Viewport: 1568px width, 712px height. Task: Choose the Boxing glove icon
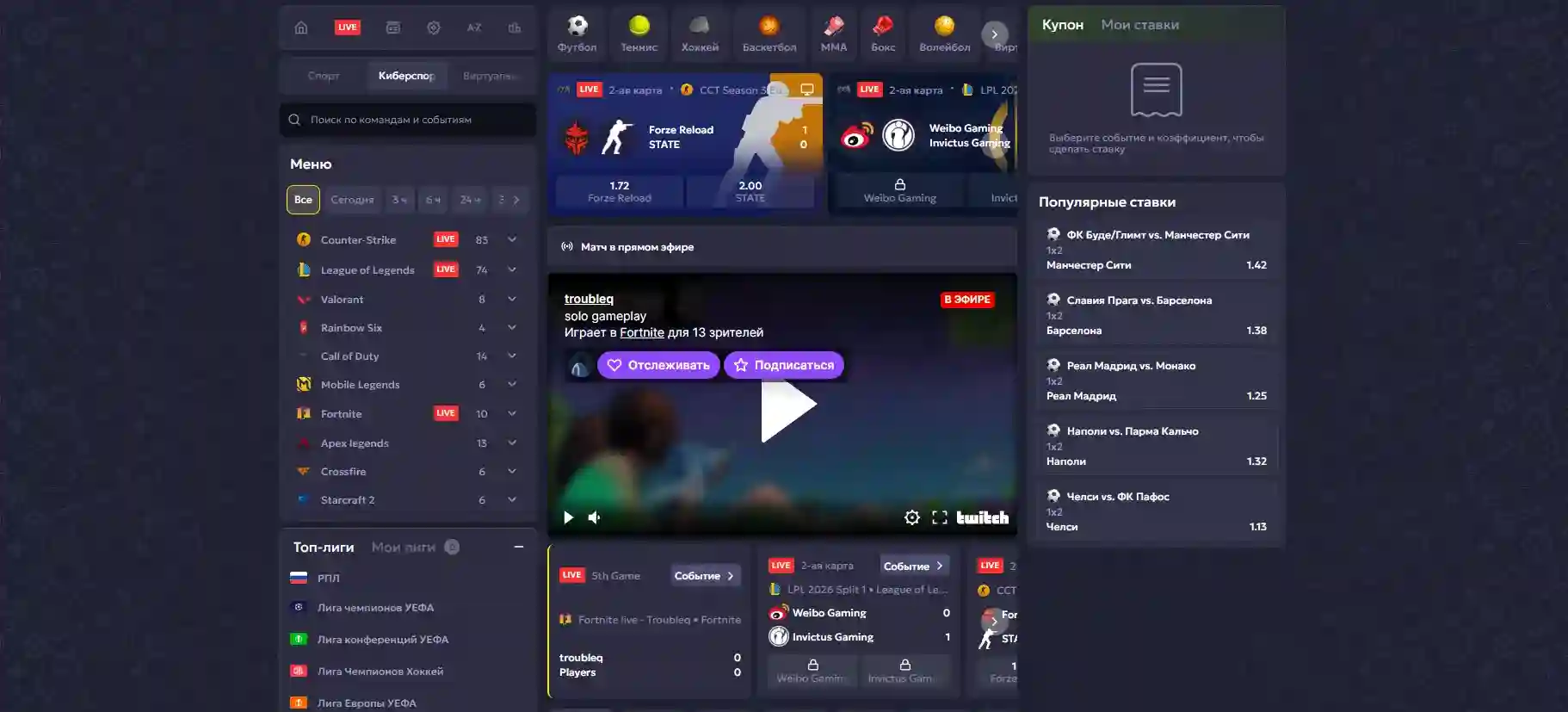tap(882, 34)
